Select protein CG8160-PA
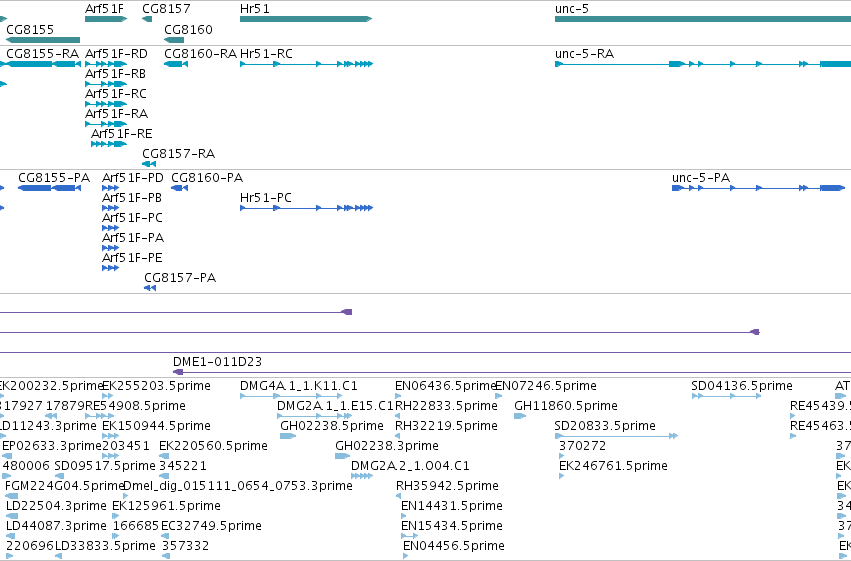 point(180,188)
